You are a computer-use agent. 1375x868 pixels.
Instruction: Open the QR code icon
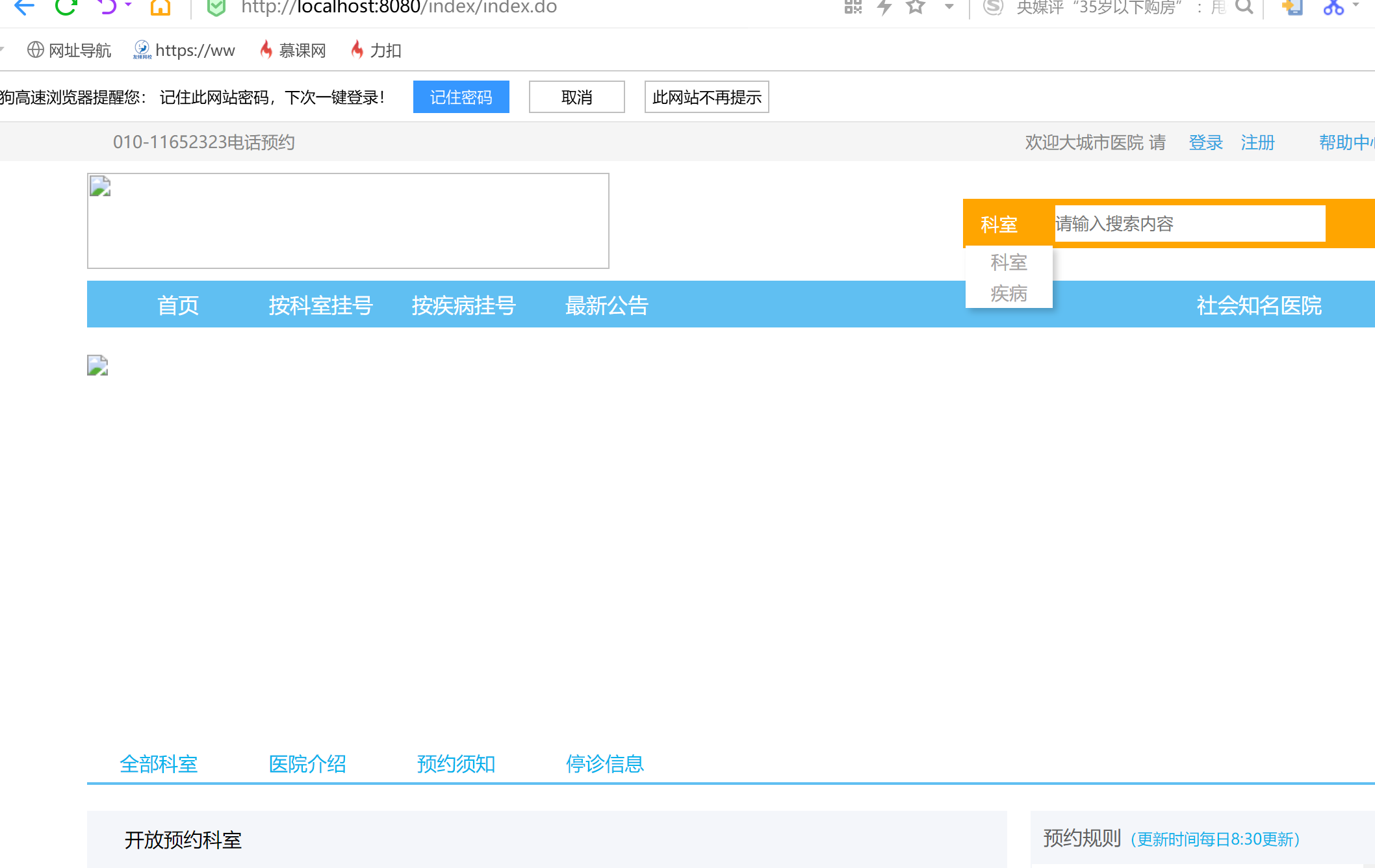pyautogui.click(x=853, y=6)
